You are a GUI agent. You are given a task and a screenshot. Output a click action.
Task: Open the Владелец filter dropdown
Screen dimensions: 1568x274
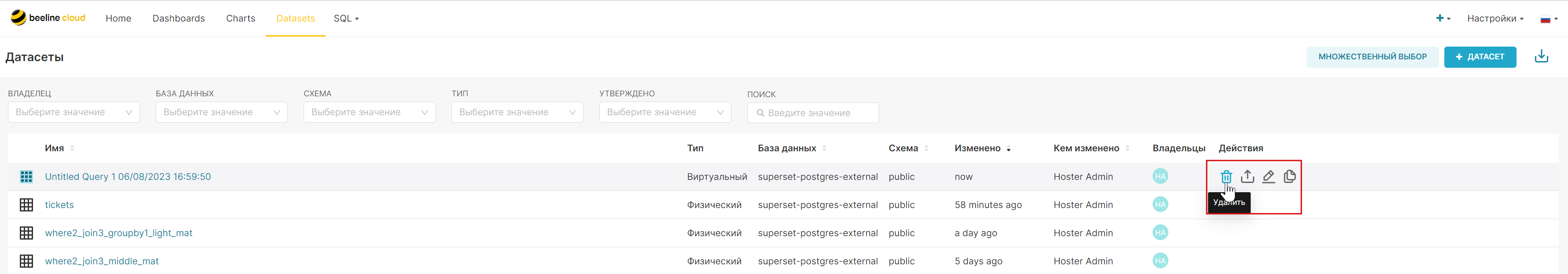click(x=73, y=112)
